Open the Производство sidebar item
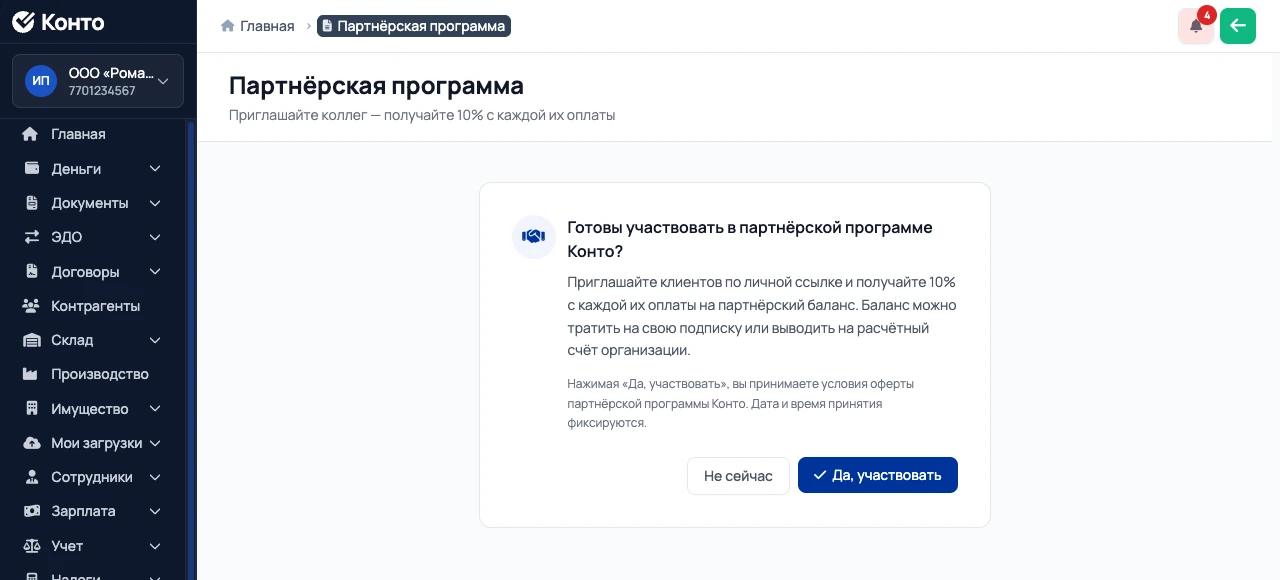This screenshot has width=1280, height=580. (92, 374)
